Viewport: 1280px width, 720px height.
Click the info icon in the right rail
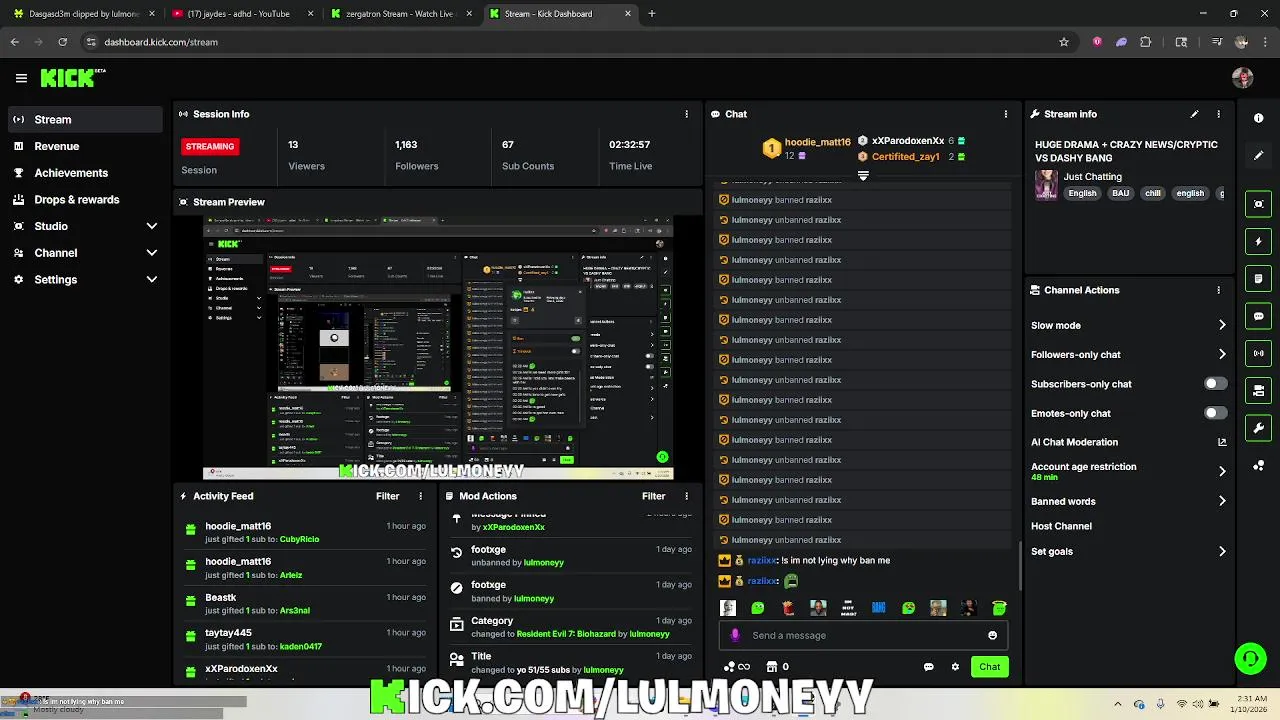click(x=1259, y=118)
